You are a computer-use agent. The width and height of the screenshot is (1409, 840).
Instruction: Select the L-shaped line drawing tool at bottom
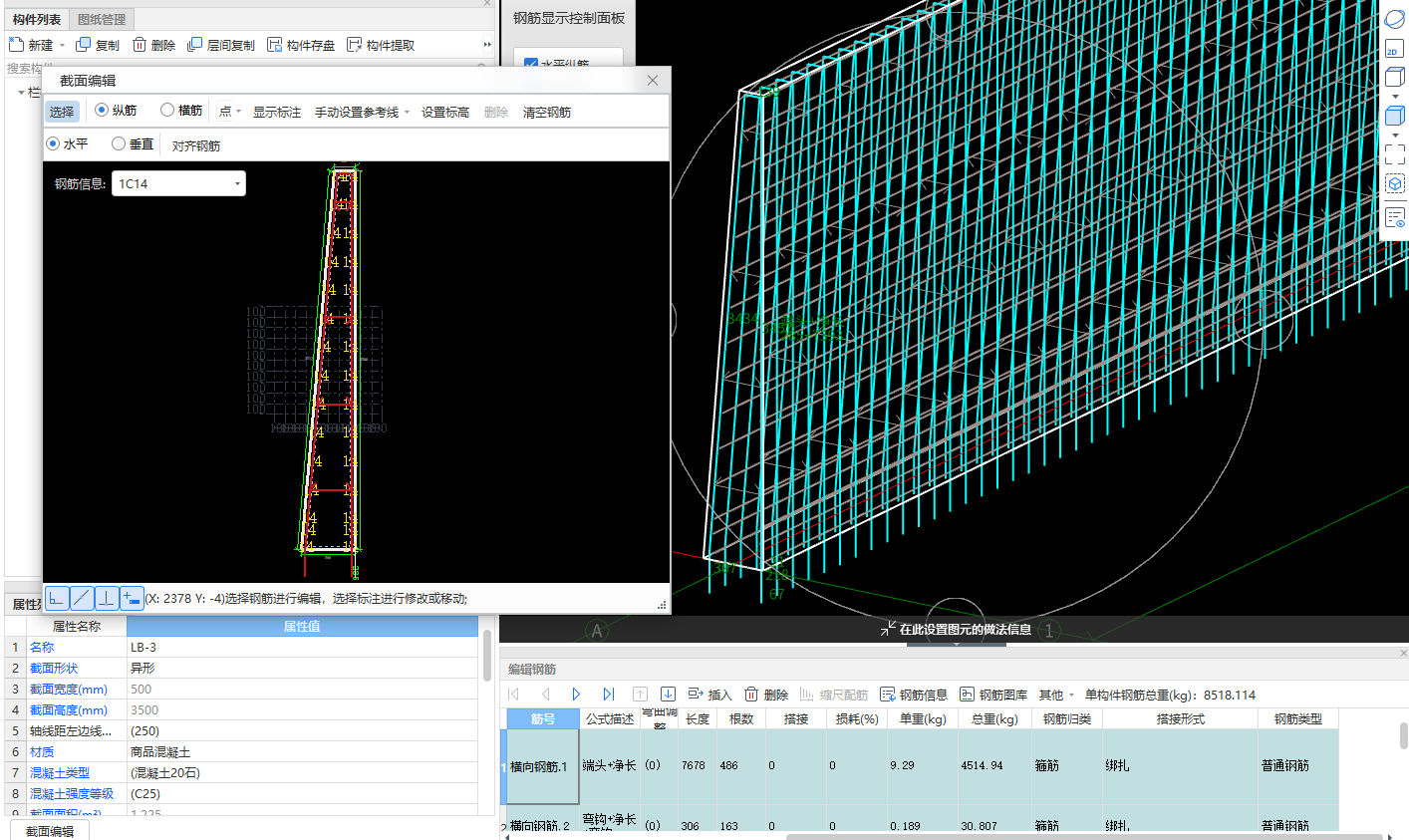[57, 598]
